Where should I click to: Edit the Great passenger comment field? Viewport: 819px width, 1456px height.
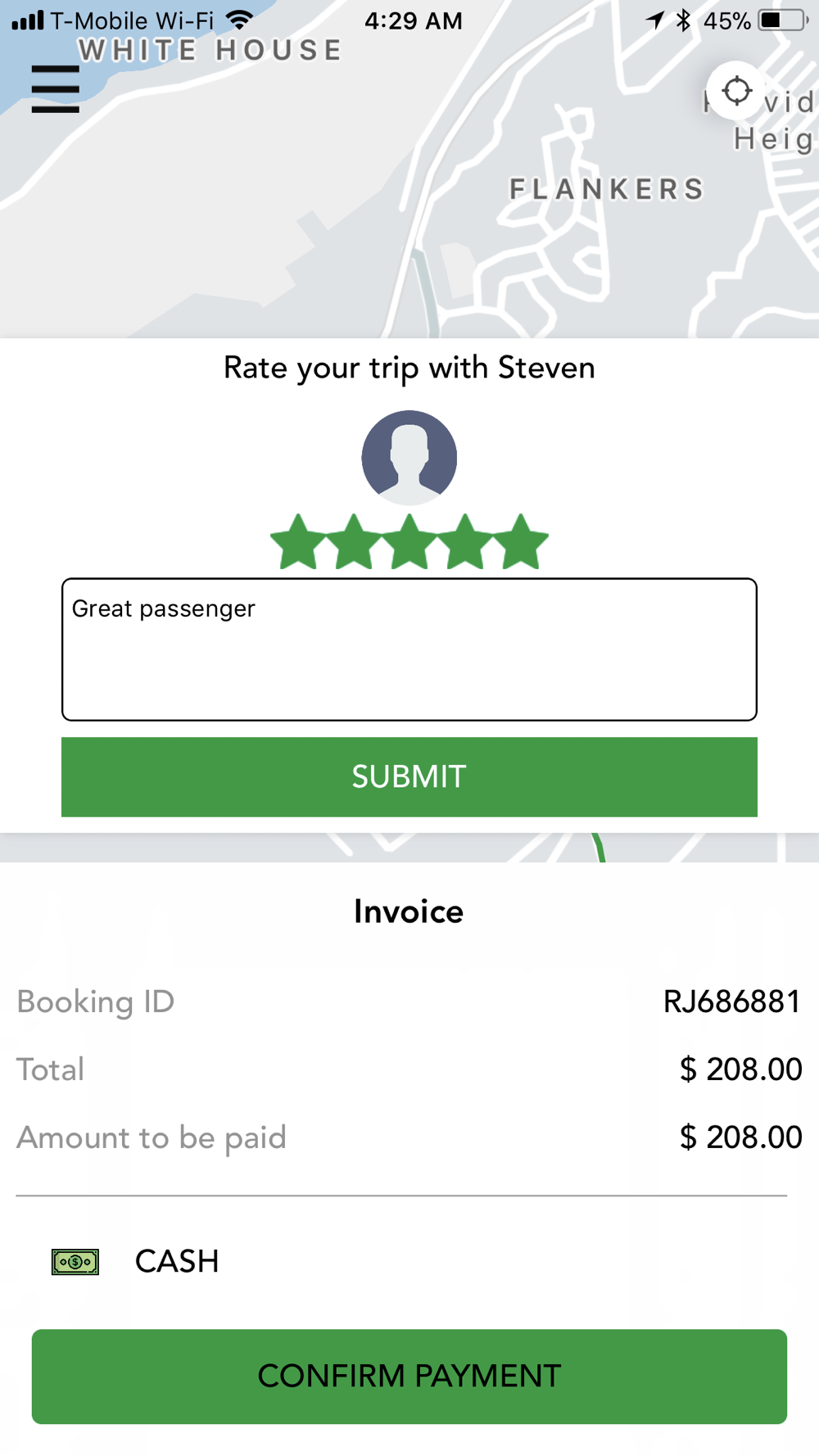pyautogui.click(x=409, y=649)
